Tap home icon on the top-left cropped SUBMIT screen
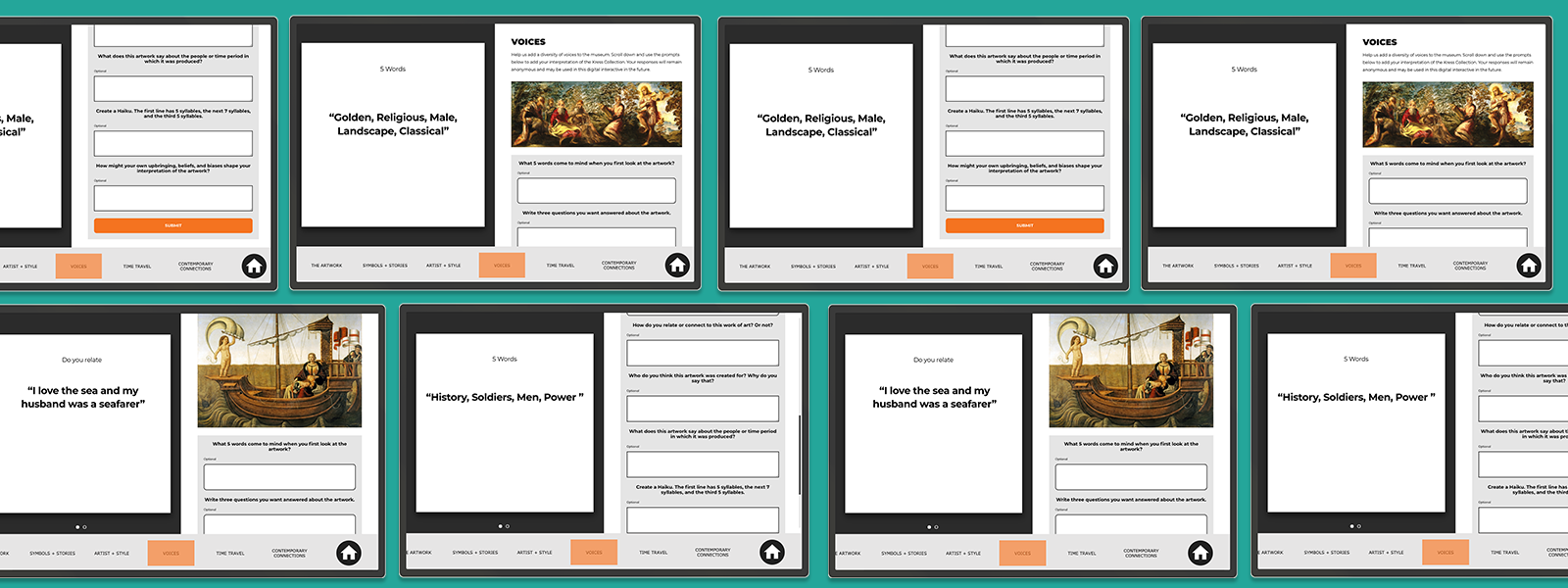The height and width of the screenshot is (588, 1568). [254, 266]
